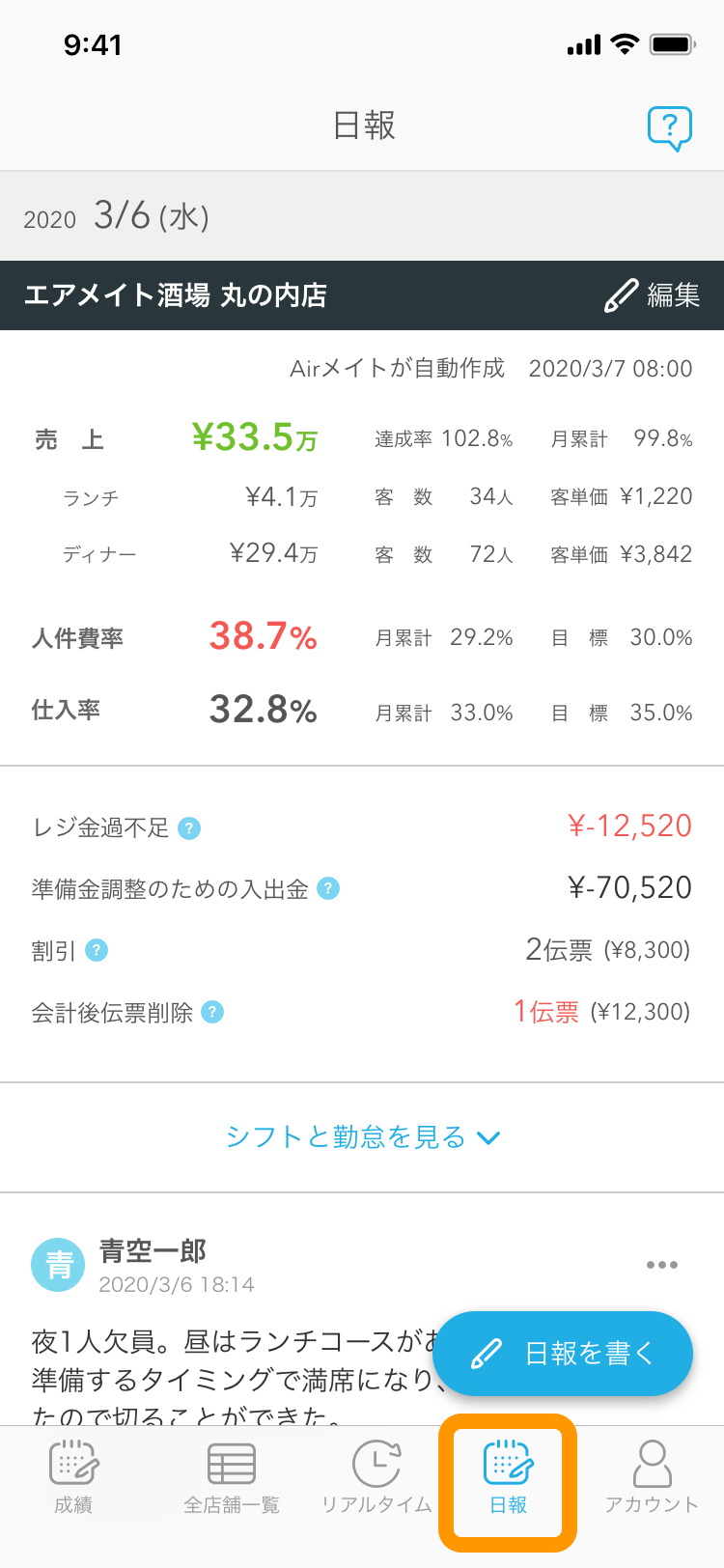Go to the リアルタイム tab
Screen dimensions: 724x1568
376,1476
